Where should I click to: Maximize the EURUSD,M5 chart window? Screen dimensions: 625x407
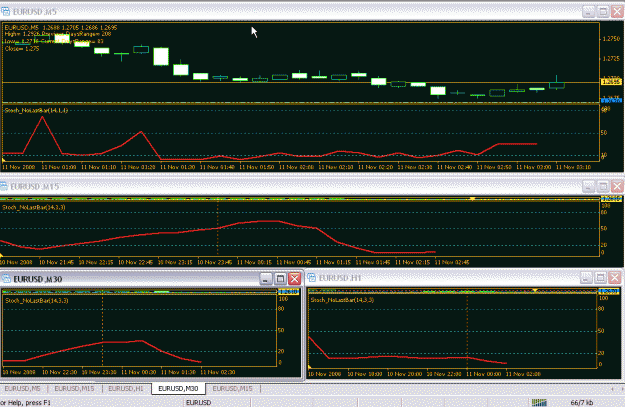click(603, 12)
